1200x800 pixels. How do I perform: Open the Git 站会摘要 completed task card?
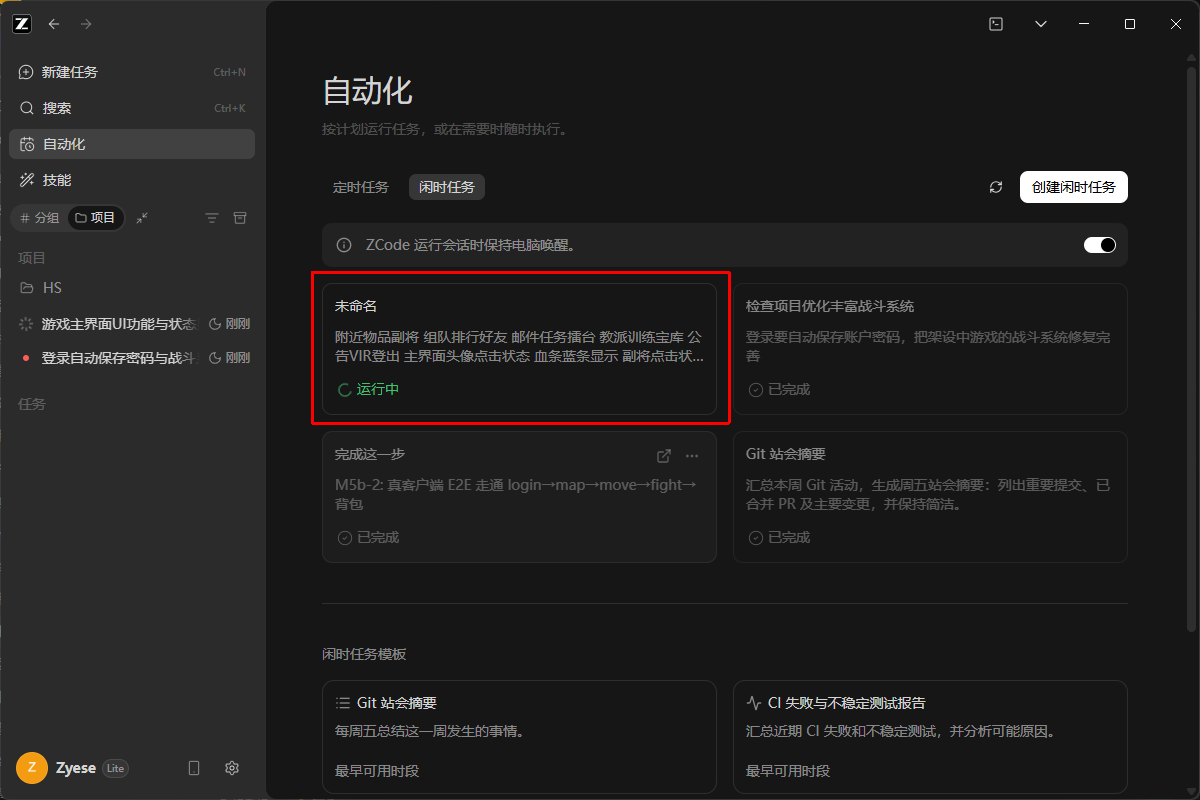[930, 496]
